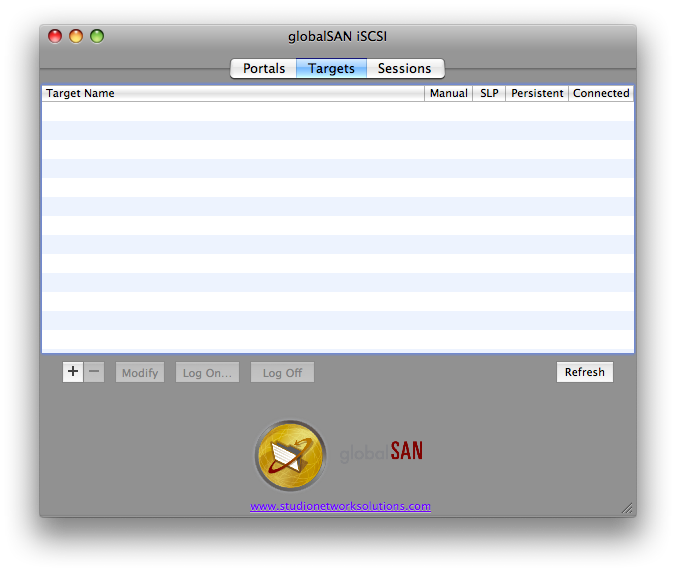Click the Log Off button
This screenshot has height=572, width=676.
tap(282, 372)
